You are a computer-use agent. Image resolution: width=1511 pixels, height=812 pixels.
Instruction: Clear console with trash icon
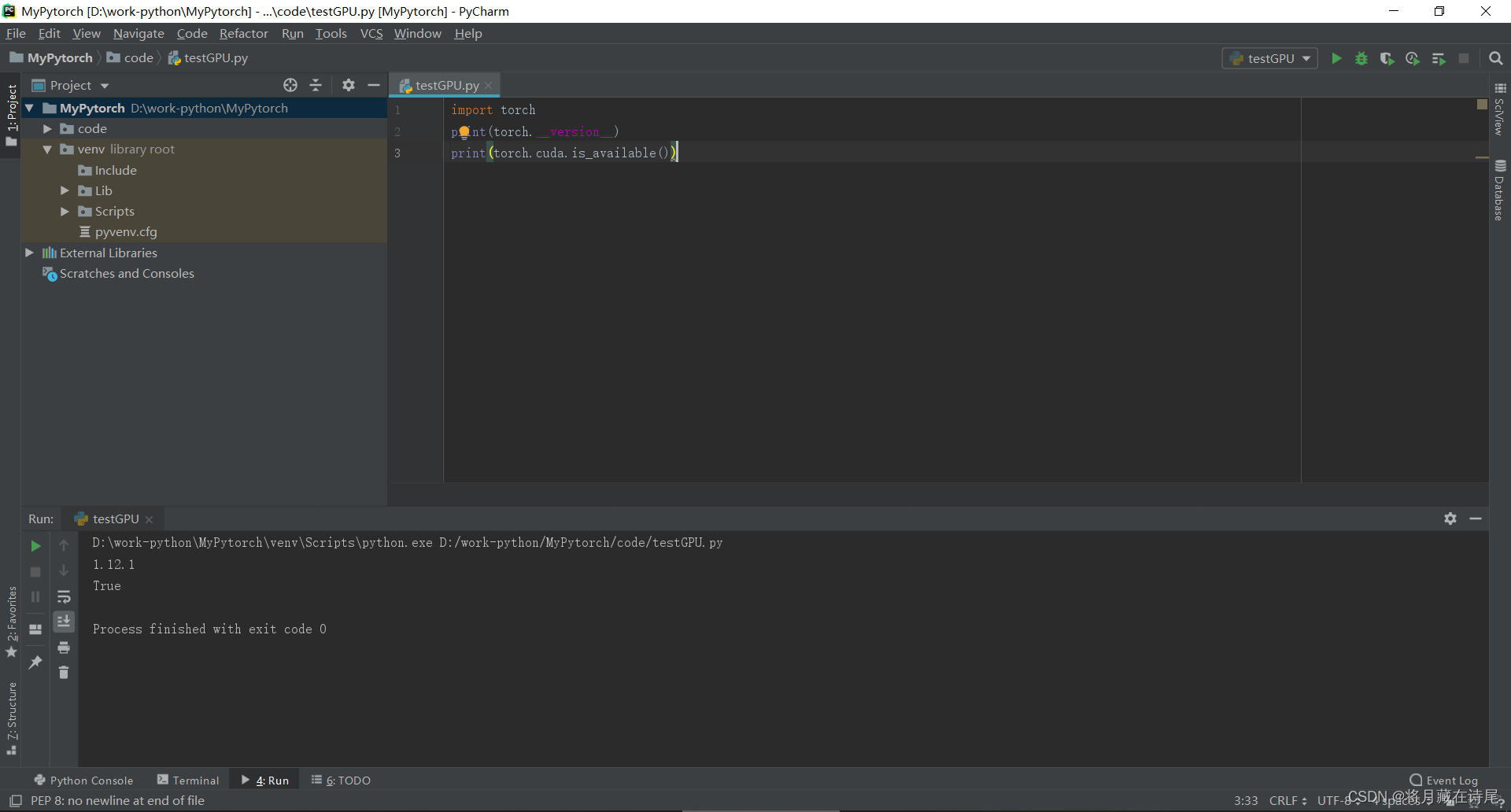coord(64,673)
